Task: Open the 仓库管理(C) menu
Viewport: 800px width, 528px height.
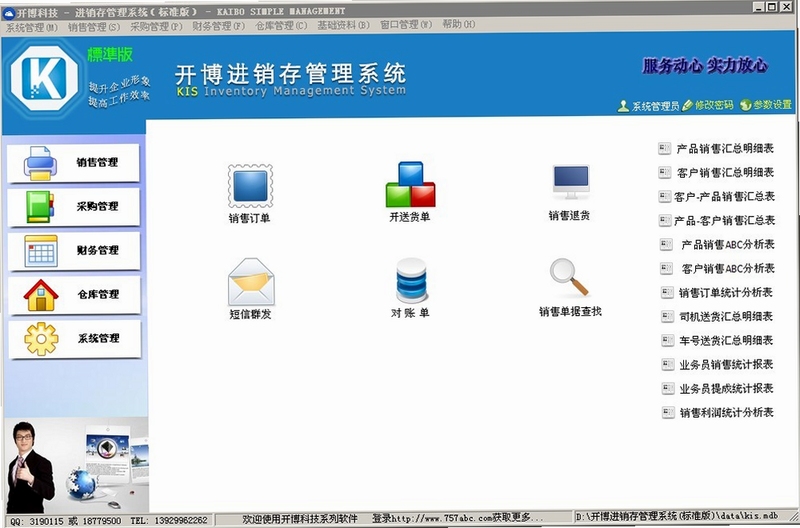Action: click(x=281, y=26)
